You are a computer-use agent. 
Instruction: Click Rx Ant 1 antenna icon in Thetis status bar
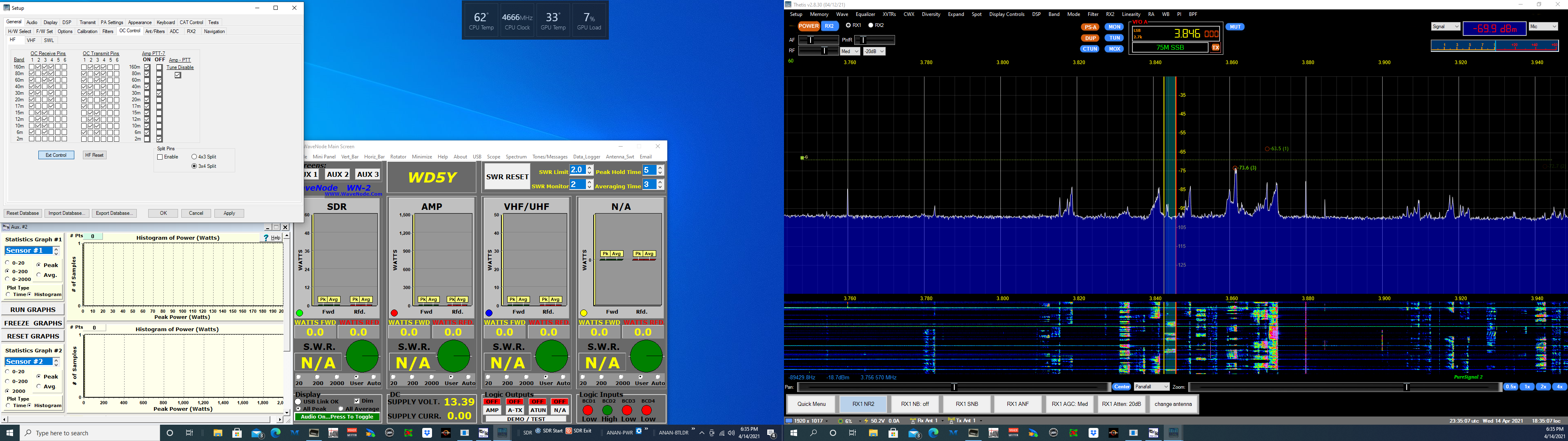pos(913,421)
